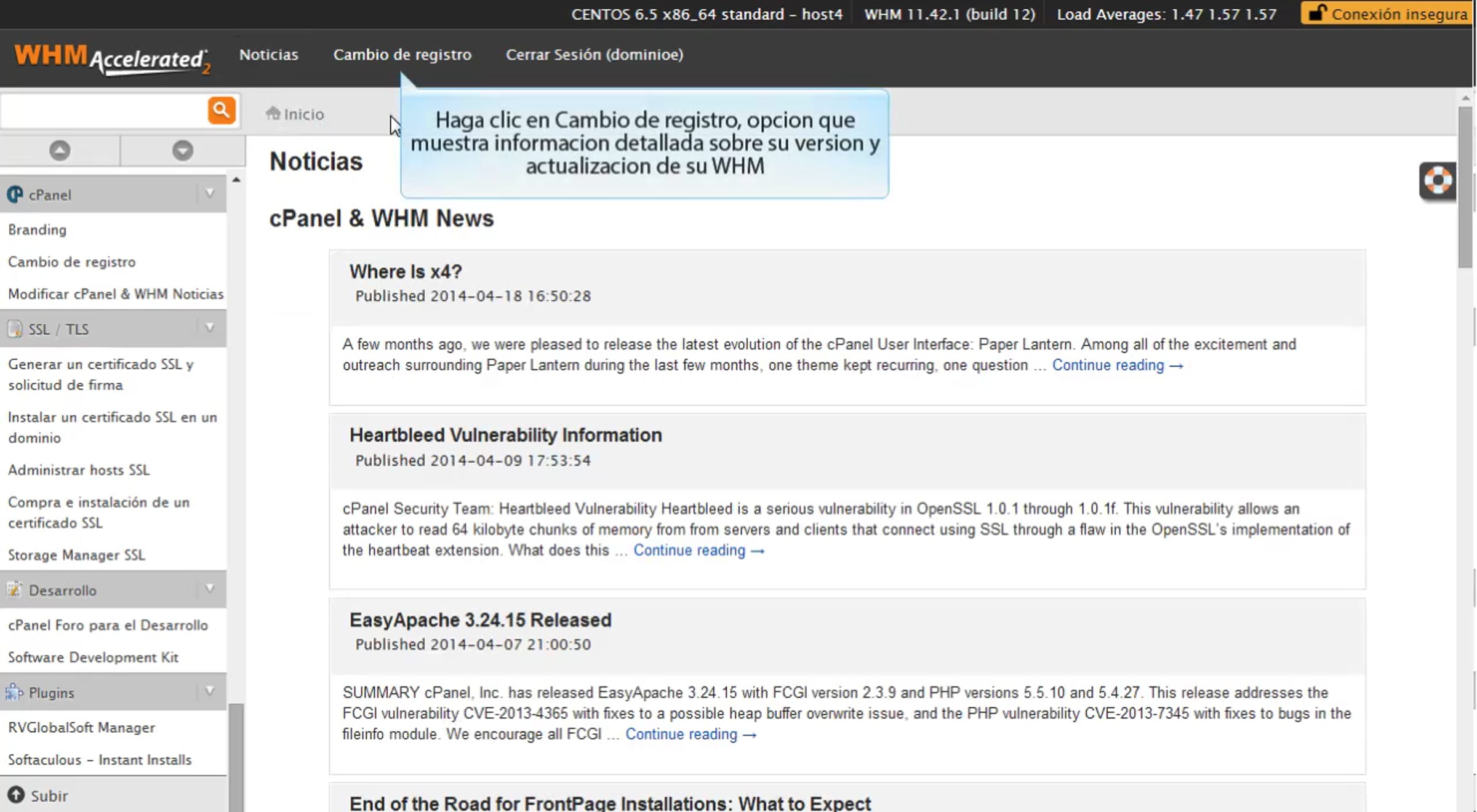Select Cambio de registro in the sidebar
1477x812 pixels.
click(72, 261)
